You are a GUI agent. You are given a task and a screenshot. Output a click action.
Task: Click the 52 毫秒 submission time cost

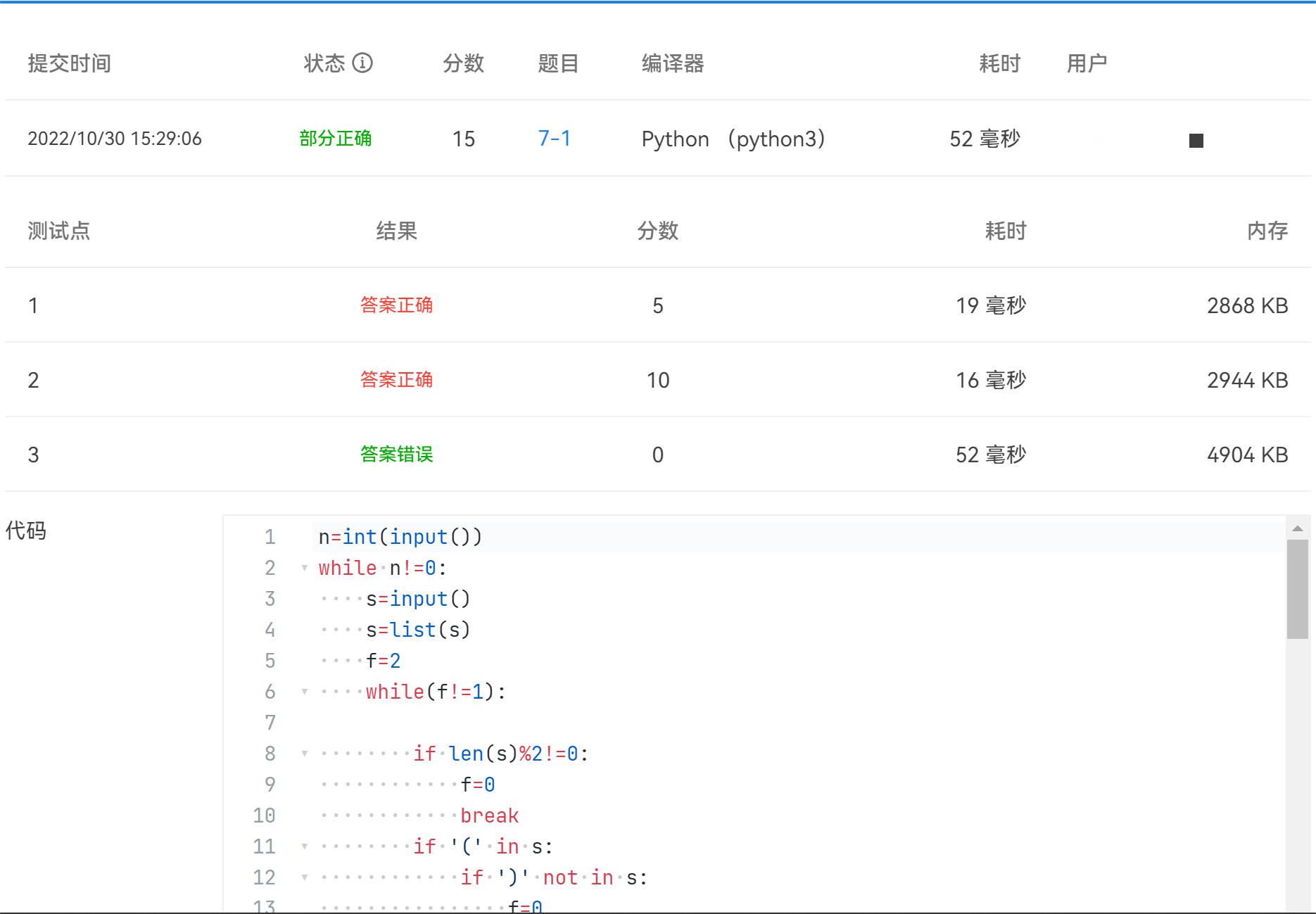coord(985,139)
